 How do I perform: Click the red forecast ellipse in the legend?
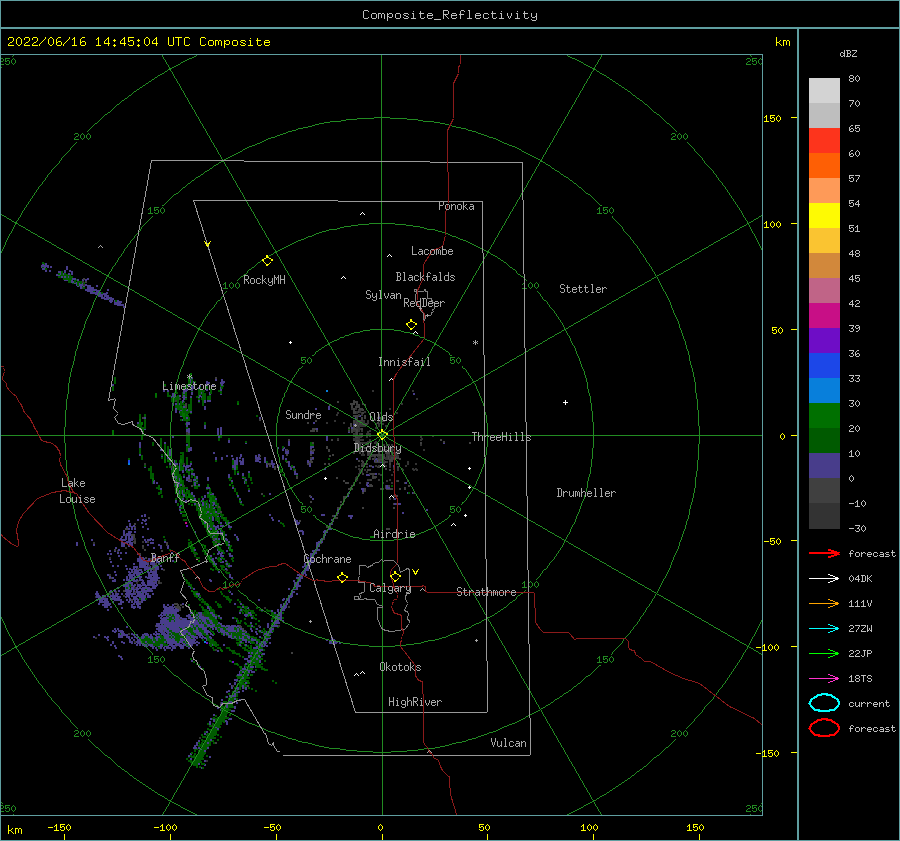click(824, 728)
